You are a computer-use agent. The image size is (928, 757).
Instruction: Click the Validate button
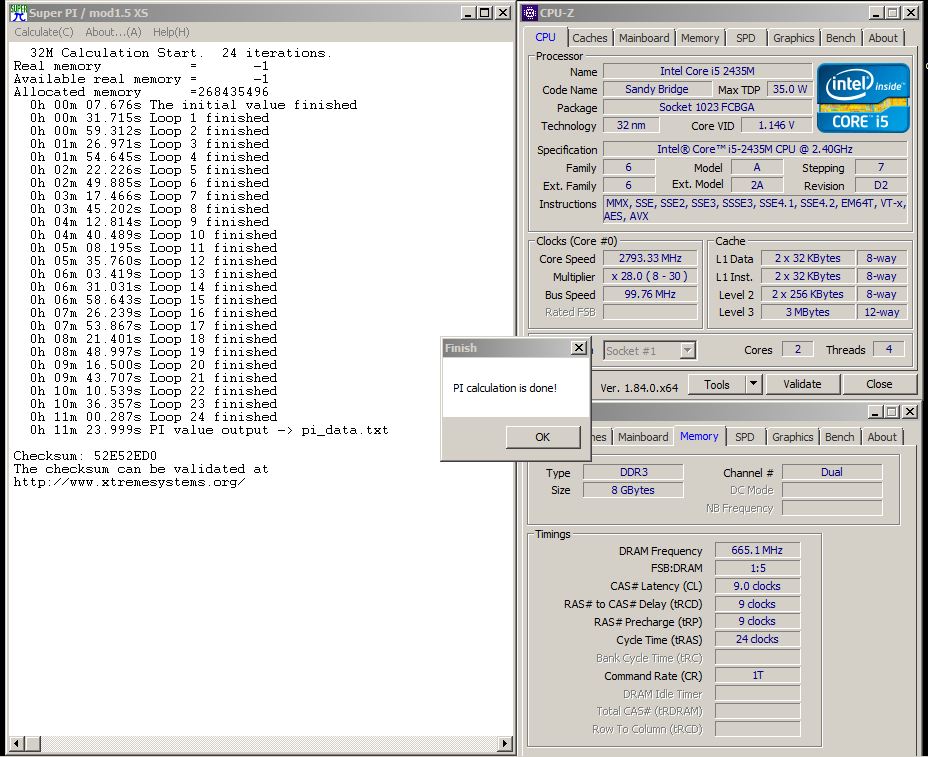(x=802, y=384)
